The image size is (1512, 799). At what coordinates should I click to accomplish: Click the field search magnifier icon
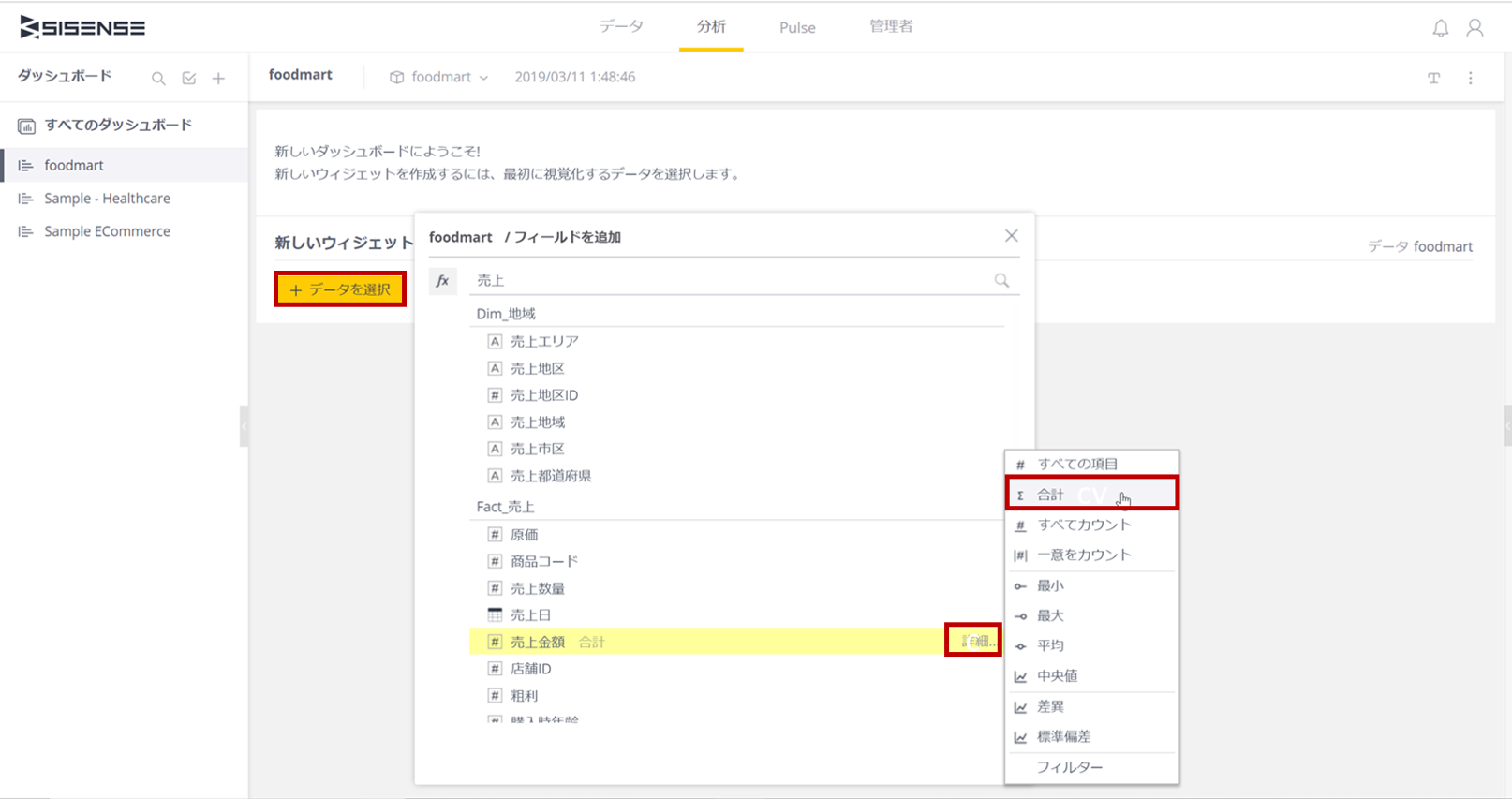[1001, 280]
